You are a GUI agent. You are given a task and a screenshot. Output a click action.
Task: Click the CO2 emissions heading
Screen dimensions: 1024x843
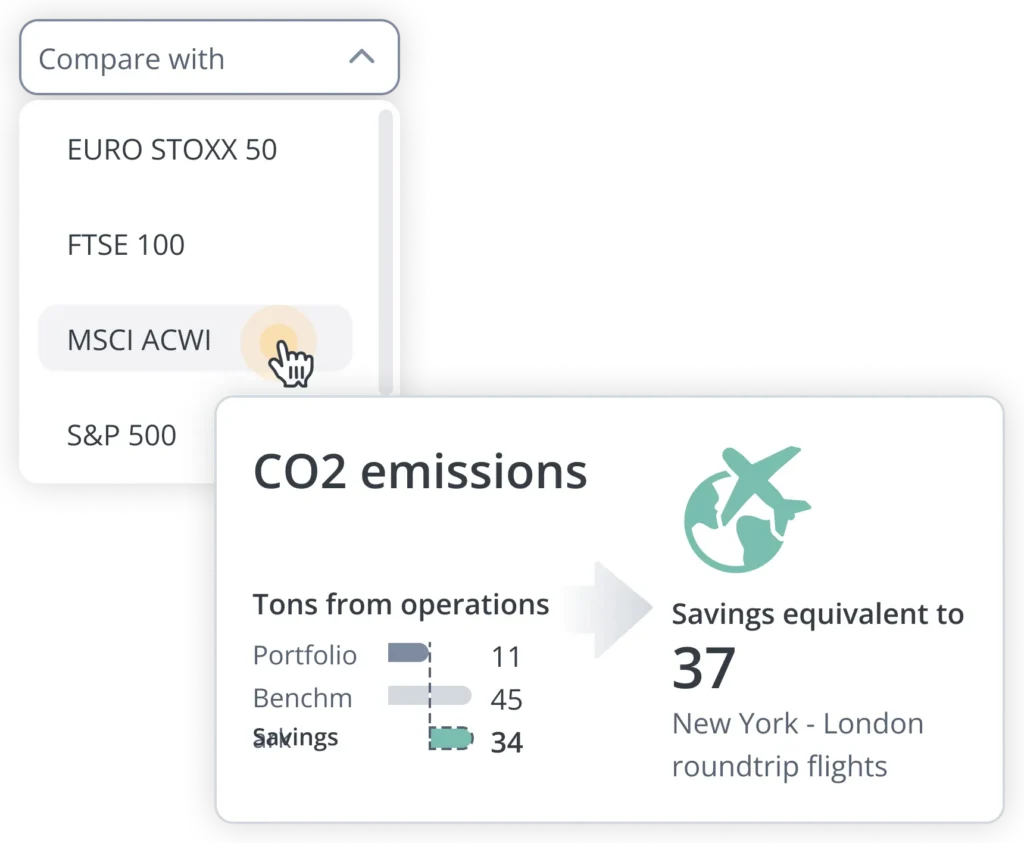point(420,471)
